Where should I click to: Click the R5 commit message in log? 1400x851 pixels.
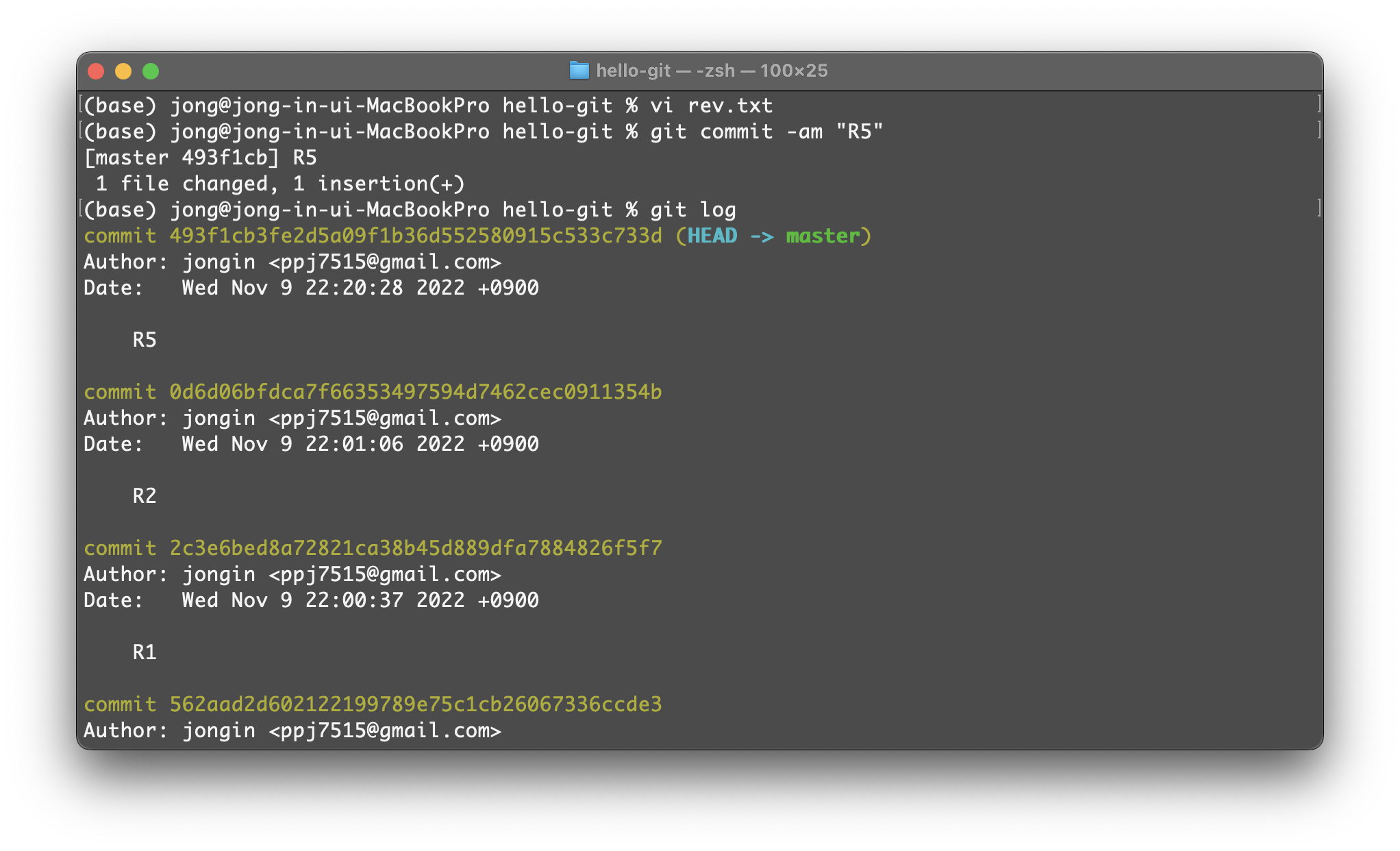pos(145,340)
